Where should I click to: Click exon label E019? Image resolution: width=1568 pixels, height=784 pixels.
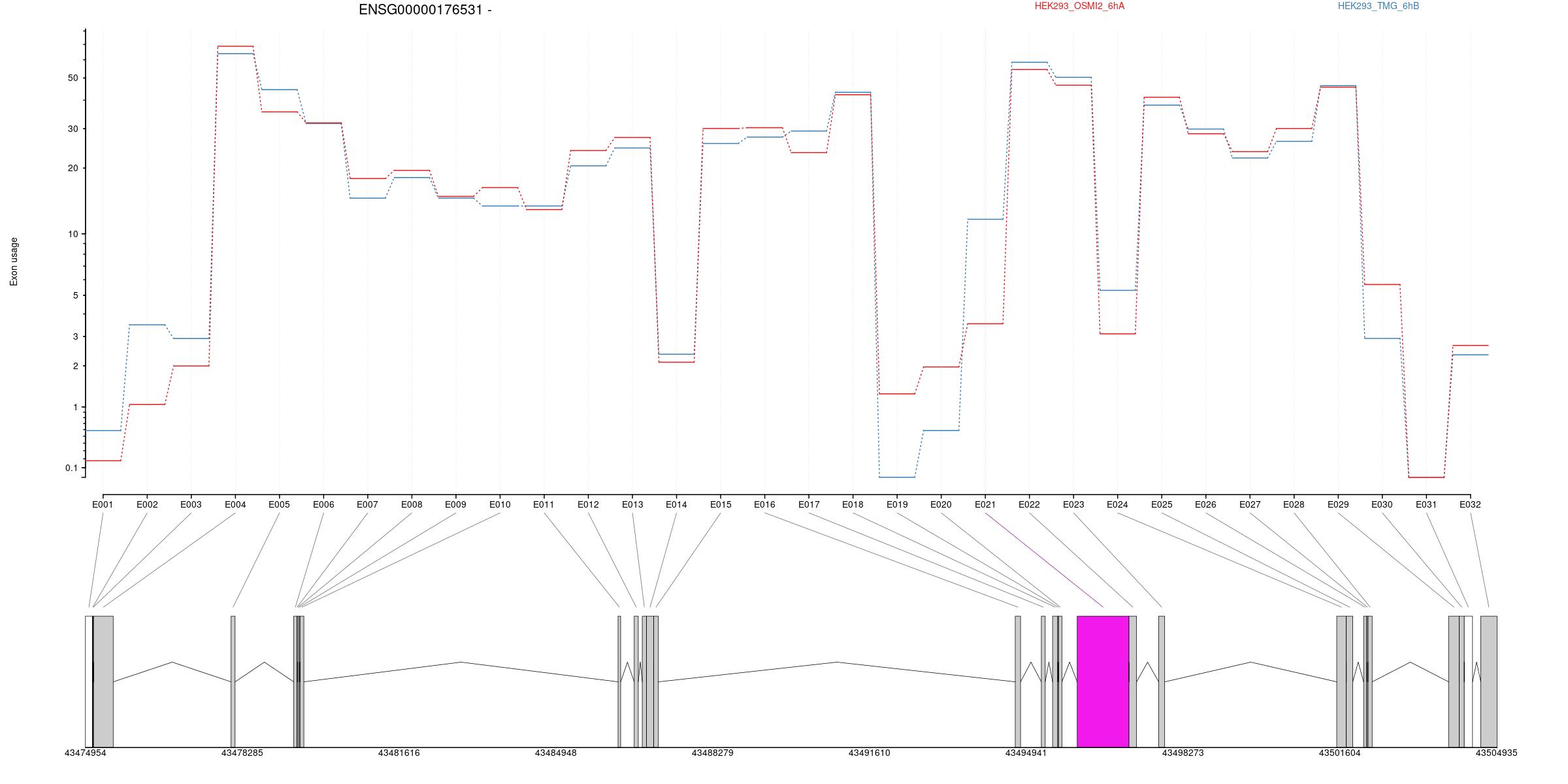tap(897, 504)
